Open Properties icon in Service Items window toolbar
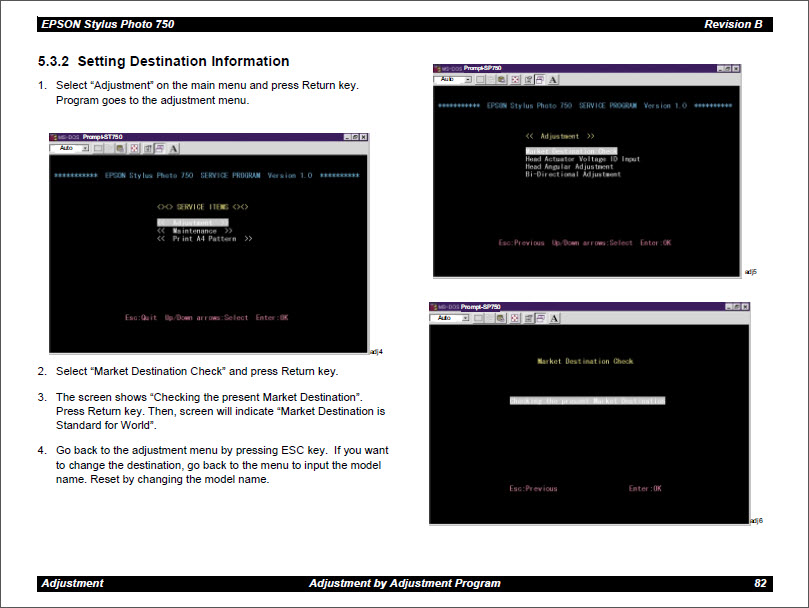809x608 pixels. 148,148
